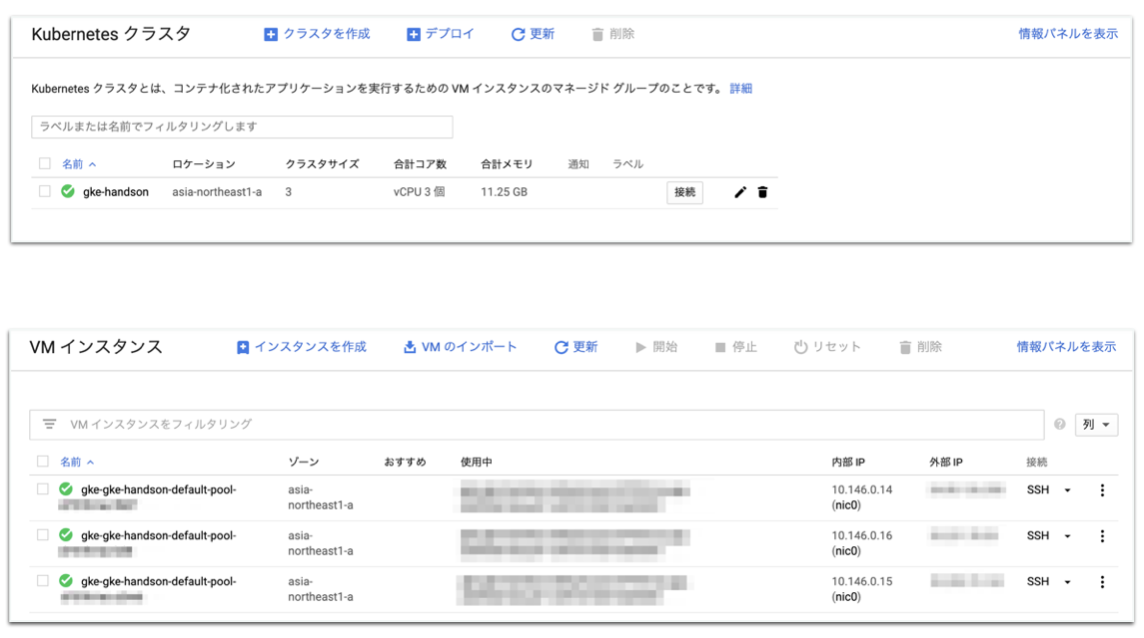Image resolution: width=1144 pixels, height=638 pixels.
Task: Click the 接続 button for gke-handson
Action: [x=684, y=192]
